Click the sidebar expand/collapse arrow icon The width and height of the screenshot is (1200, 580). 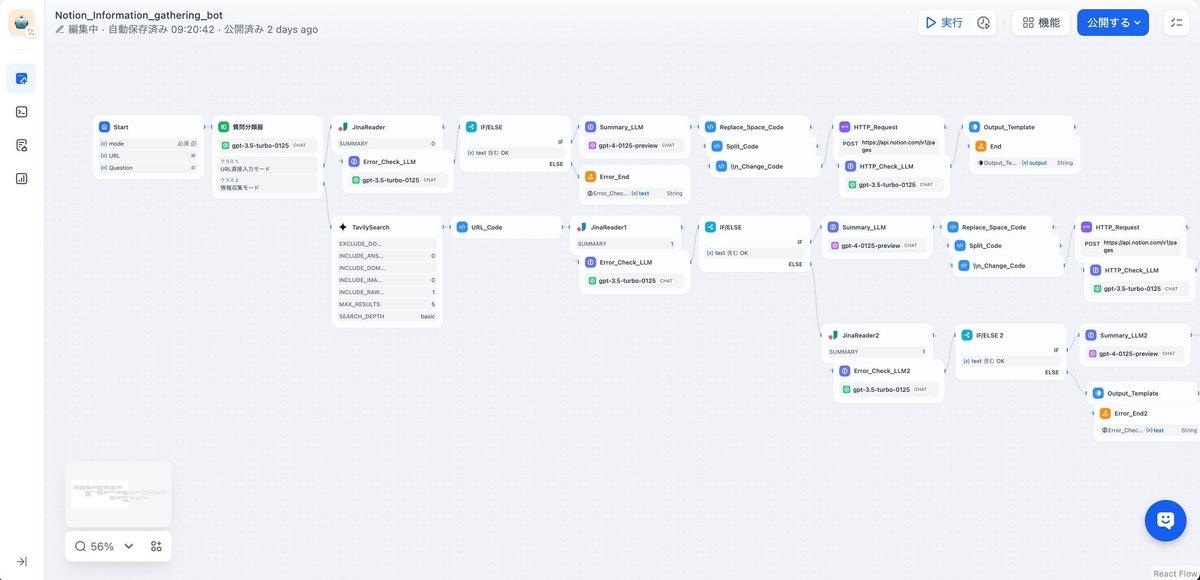coord(22,561)
